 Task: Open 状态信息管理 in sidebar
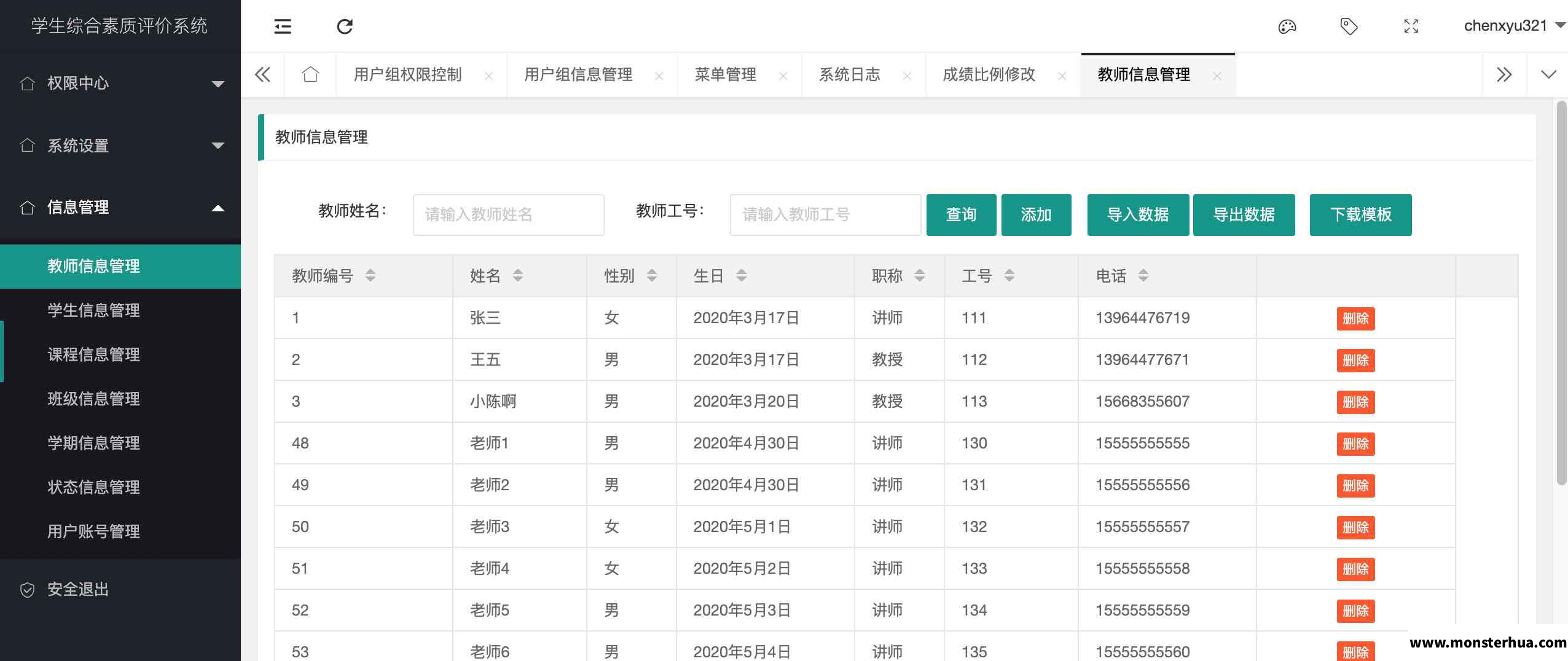coord(120,487)
